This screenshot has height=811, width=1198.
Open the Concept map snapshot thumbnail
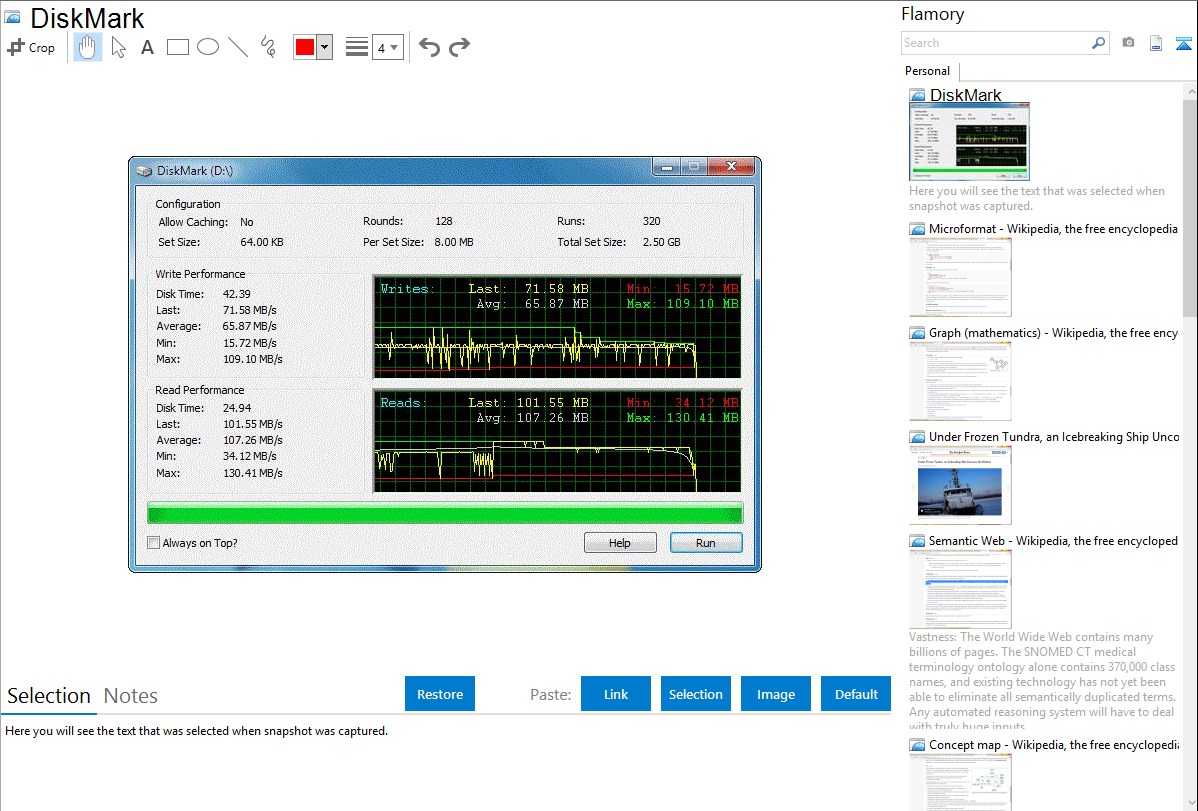(960, 782)
